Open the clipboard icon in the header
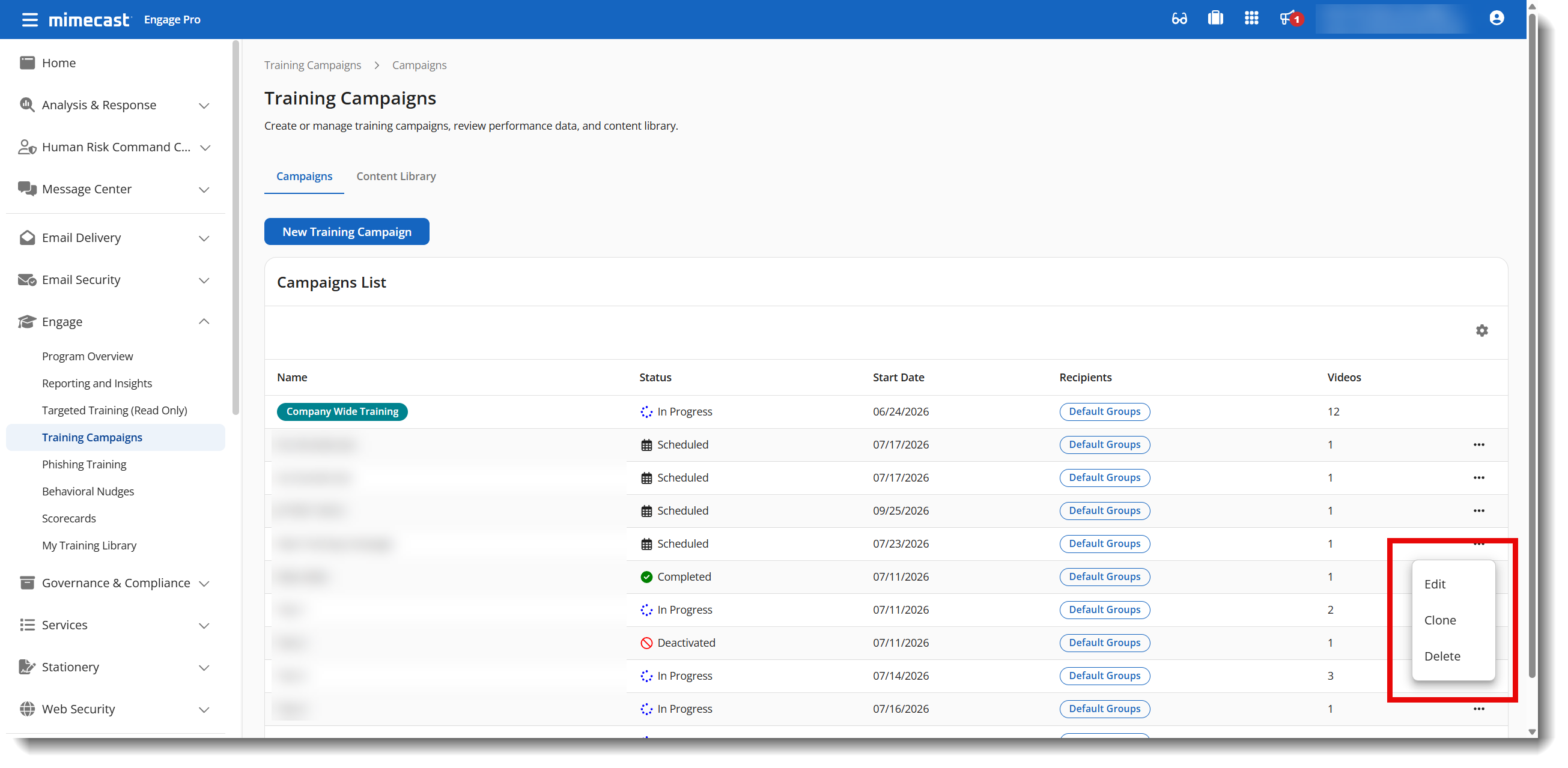This screenshot has height=768, width=1568. pyautogui.click(x=1215, y=18)
